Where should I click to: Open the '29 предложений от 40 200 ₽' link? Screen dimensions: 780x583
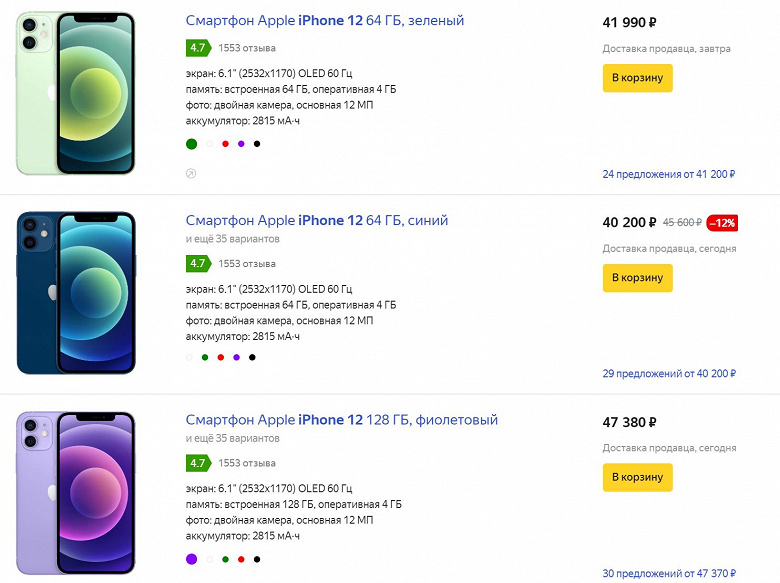click(x=668, y=374)
